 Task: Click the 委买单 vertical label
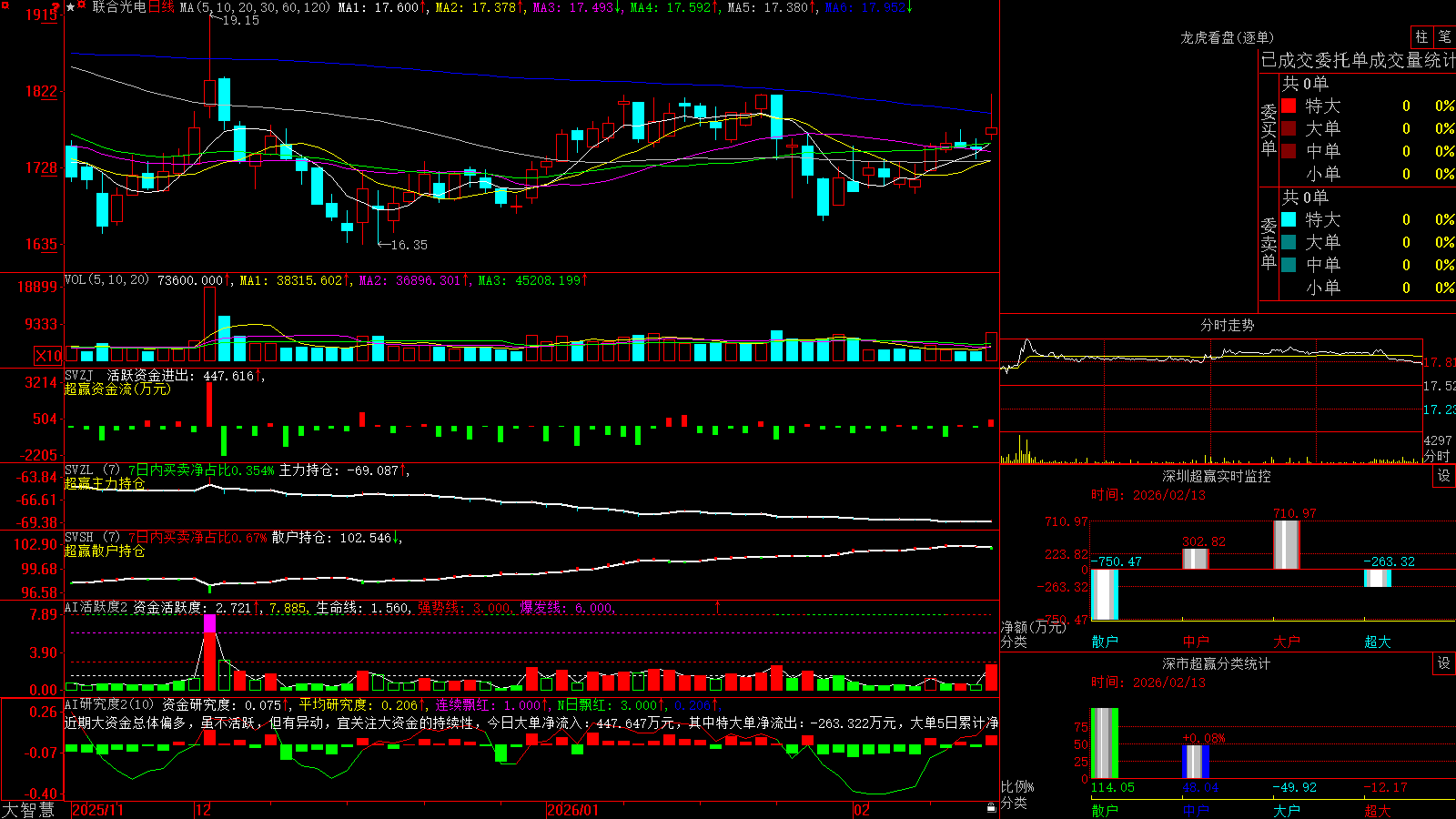tap(1269, 129)
